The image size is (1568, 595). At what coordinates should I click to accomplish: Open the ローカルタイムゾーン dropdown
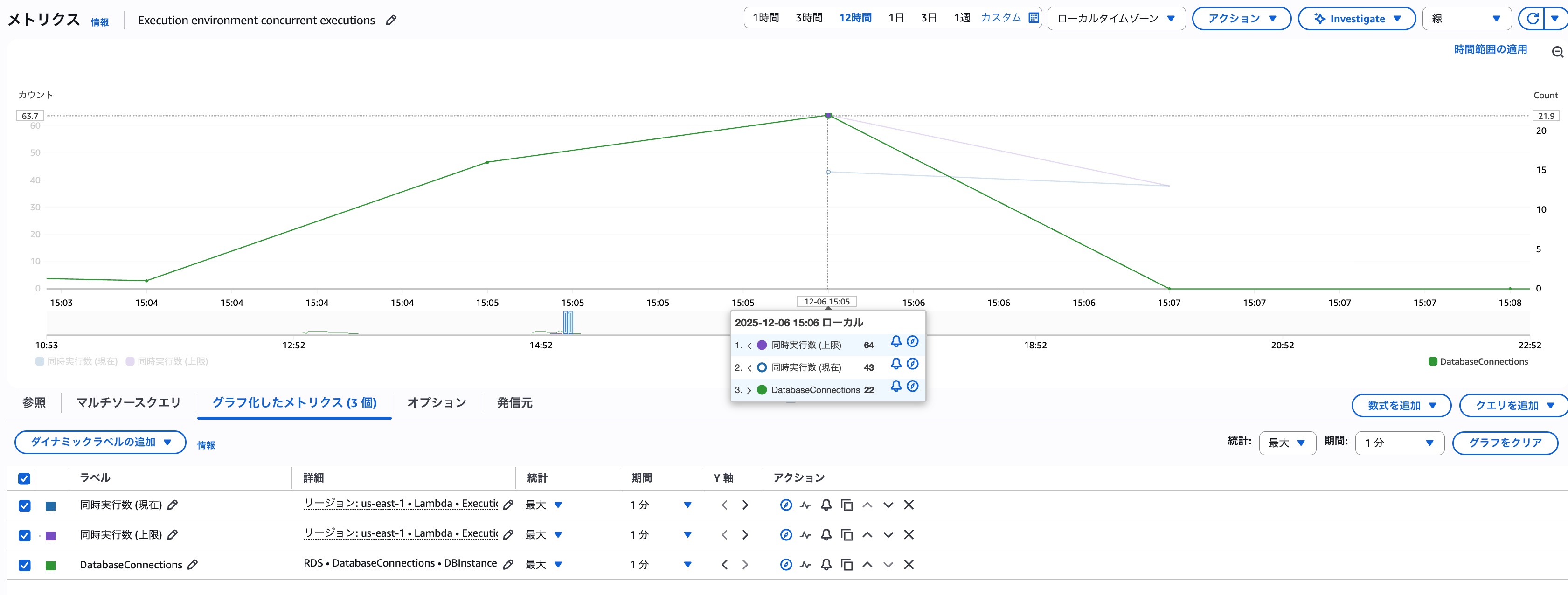tap(1116, 18)
